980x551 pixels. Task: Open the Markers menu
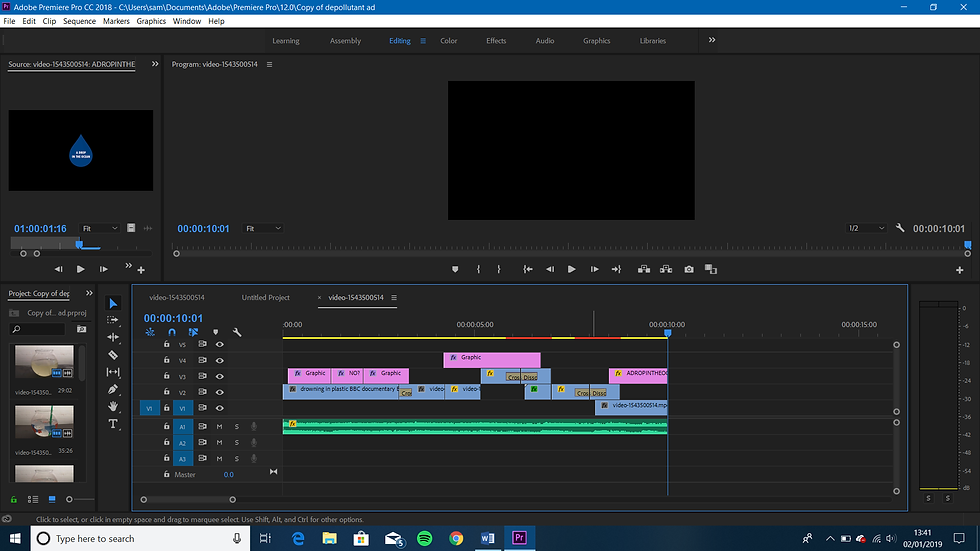click(116, 21)
